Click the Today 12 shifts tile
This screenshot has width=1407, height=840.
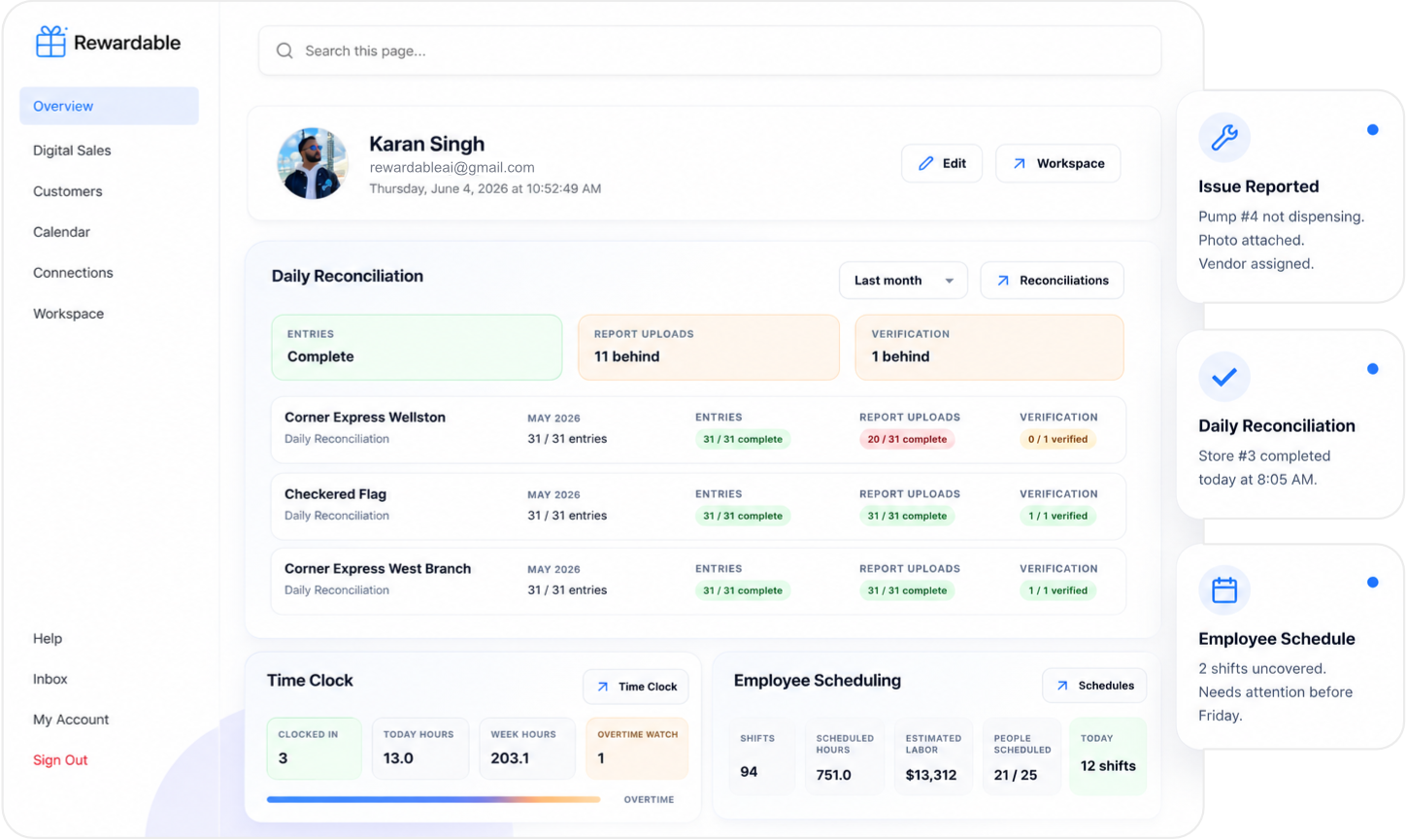point(1108,757)
